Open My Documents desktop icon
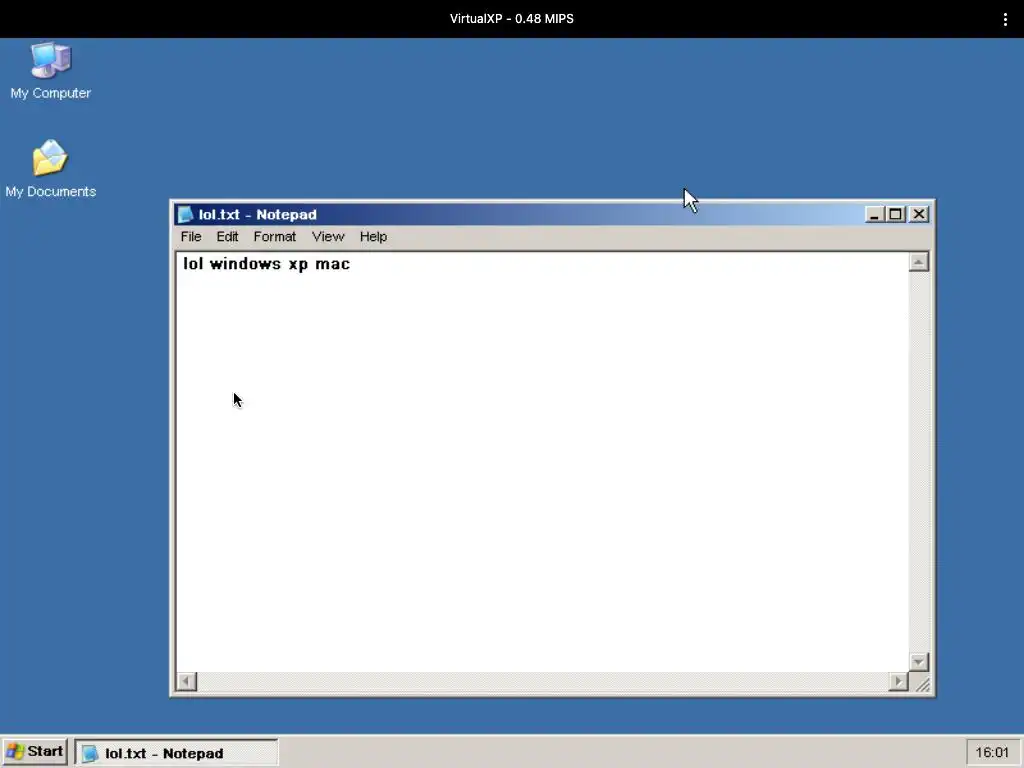Image resolution: width=1024 pixels, height=768 pixels. [51, 168]
